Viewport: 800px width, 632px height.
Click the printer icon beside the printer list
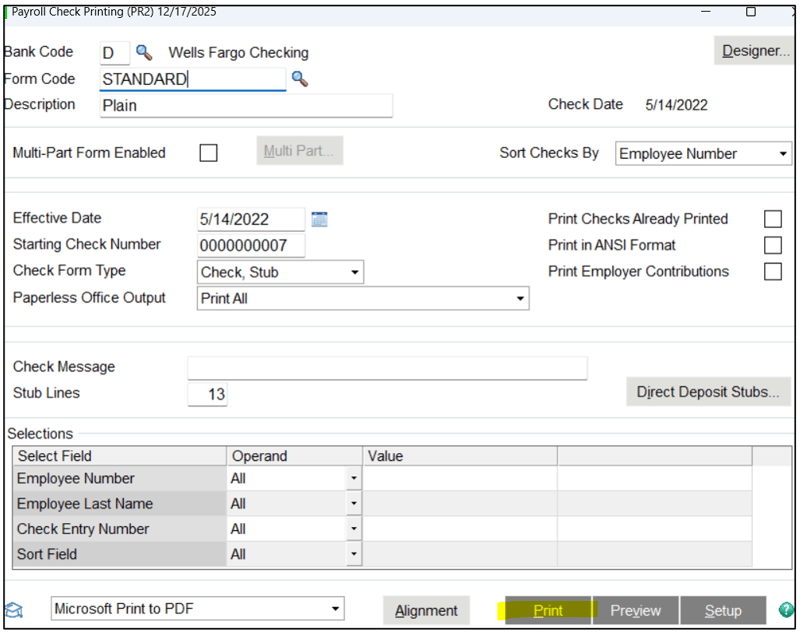tap(15, 610)
